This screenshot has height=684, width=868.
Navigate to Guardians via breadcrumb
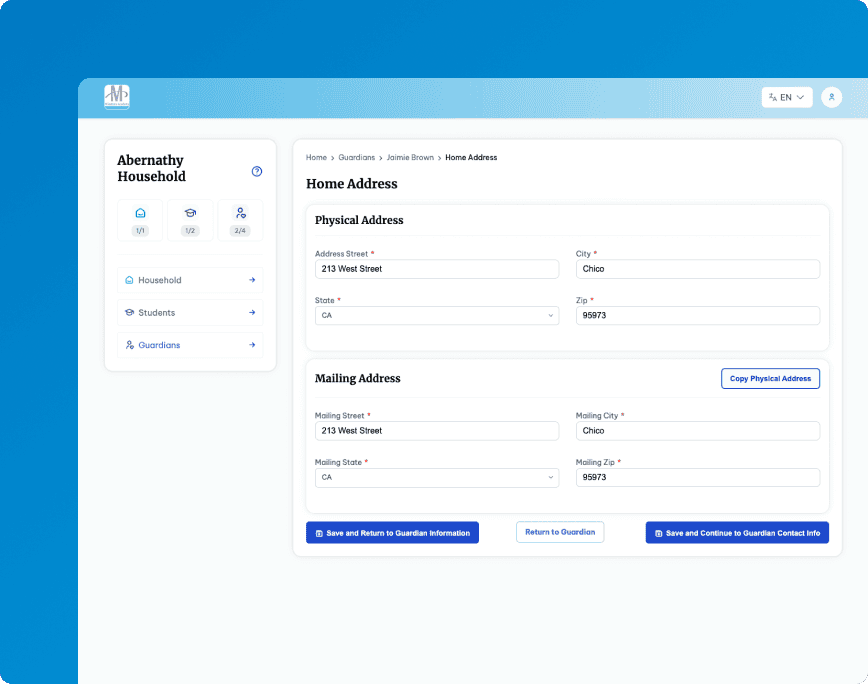tap(356, 157)
